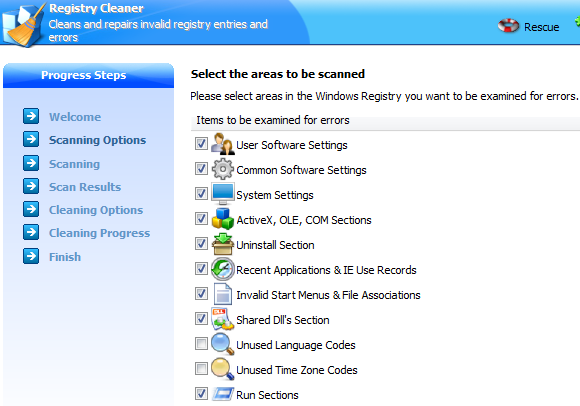The width and height of the screenshot is (580, 406).
Task: Select the Scanning Options step
Action: pos(97,140)
